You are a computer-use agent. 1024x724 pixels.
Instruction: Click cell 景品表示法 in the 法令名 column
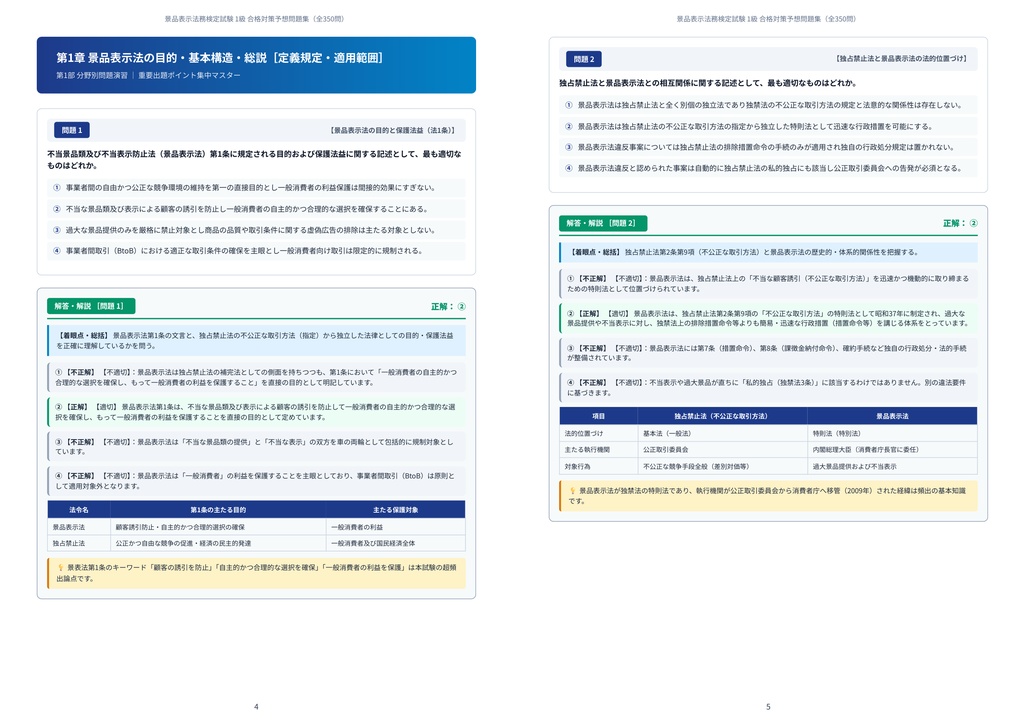tap(79, 527)
